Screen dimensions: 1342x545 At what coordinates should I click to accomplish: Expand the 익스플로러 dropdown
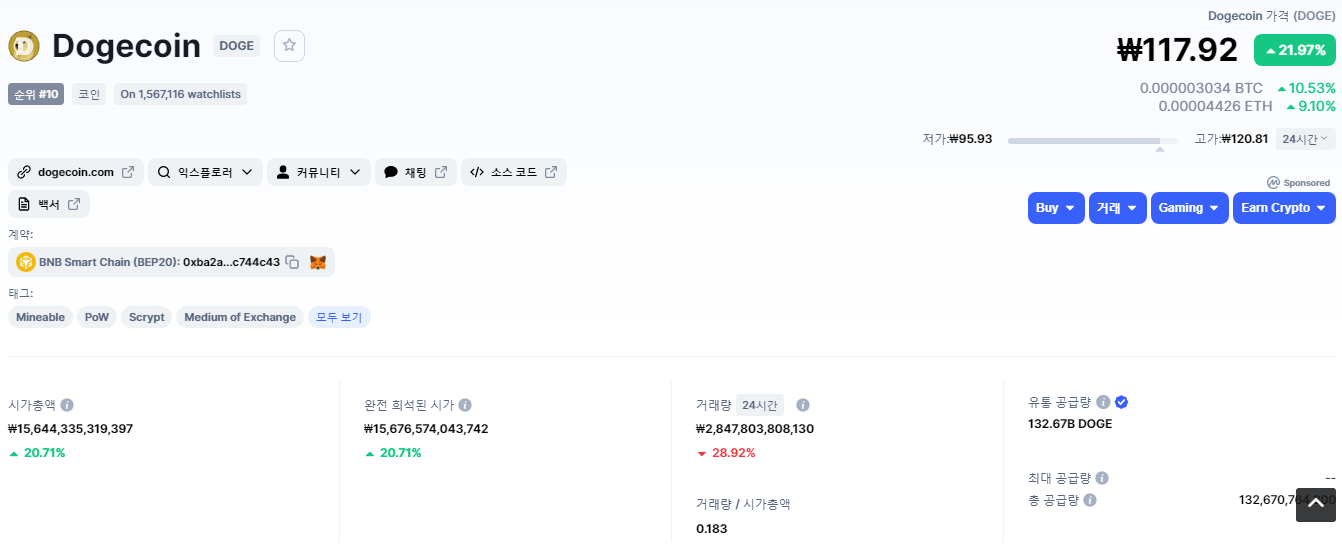click(206, 172)
